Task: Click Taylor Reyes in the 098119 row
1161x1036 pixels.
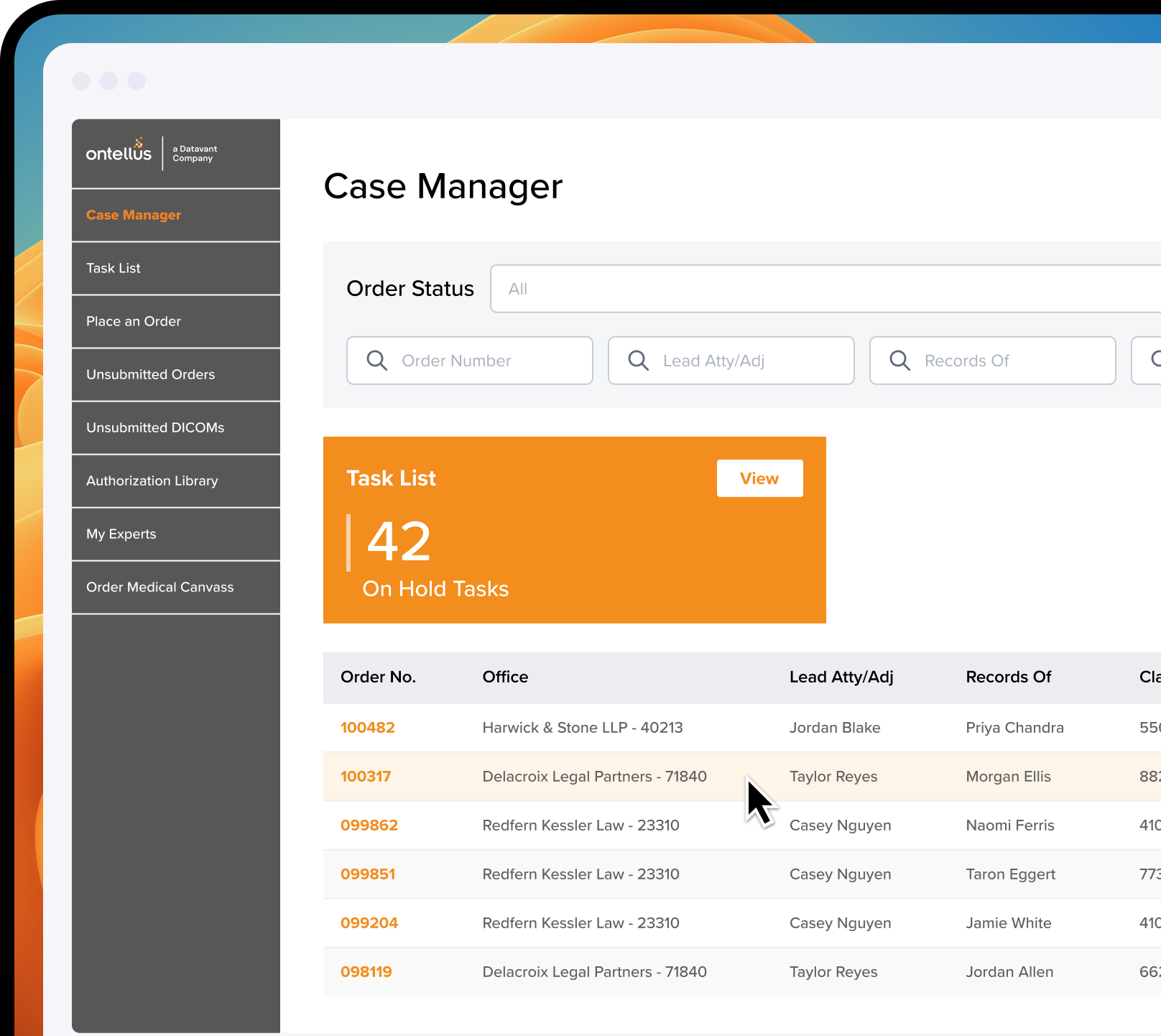Action: (x=833, y=972)
